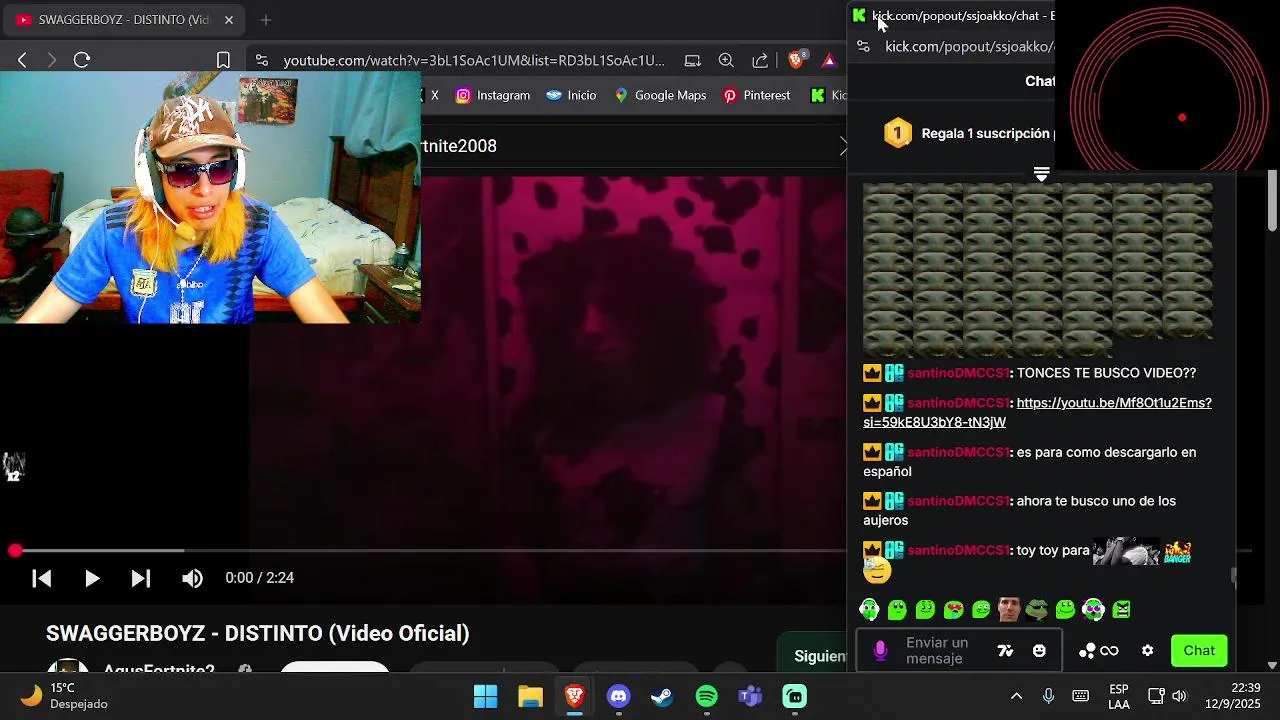Open Kick chat settings gear
The width and height of the screenshot is (1280, 720).
pos(1147,651)
